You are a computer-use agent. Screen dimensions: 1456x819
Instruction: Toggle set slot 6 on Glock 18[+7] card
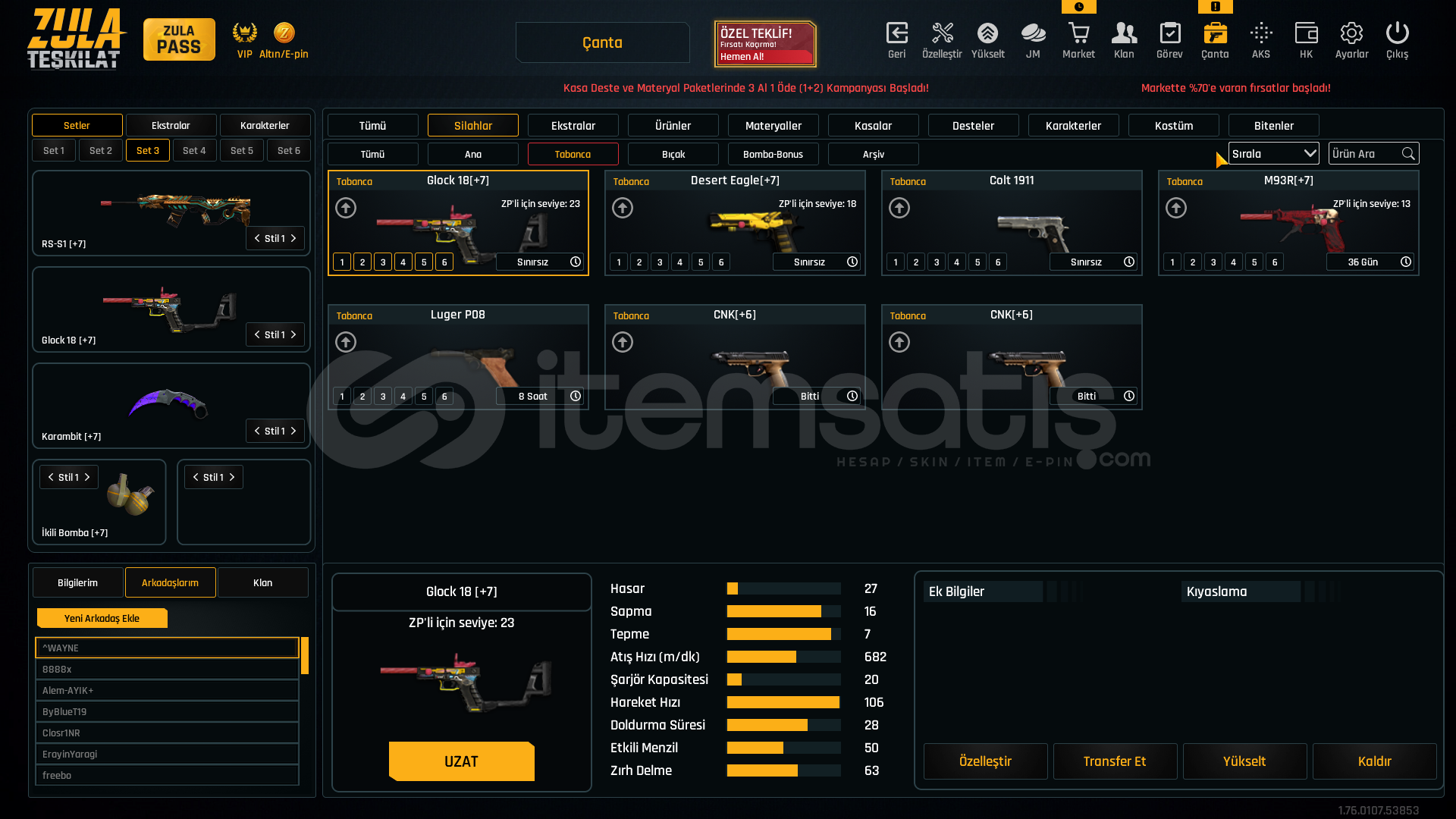click(444, 262)
